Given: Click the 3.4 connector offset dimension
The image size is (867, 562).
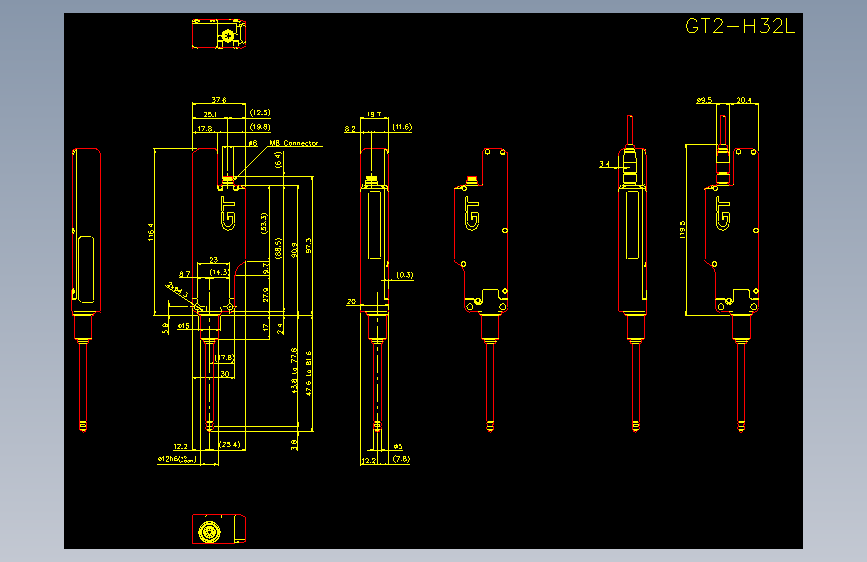Looking at the screenshot, I should pyautogui.click(x=604, y=164).
